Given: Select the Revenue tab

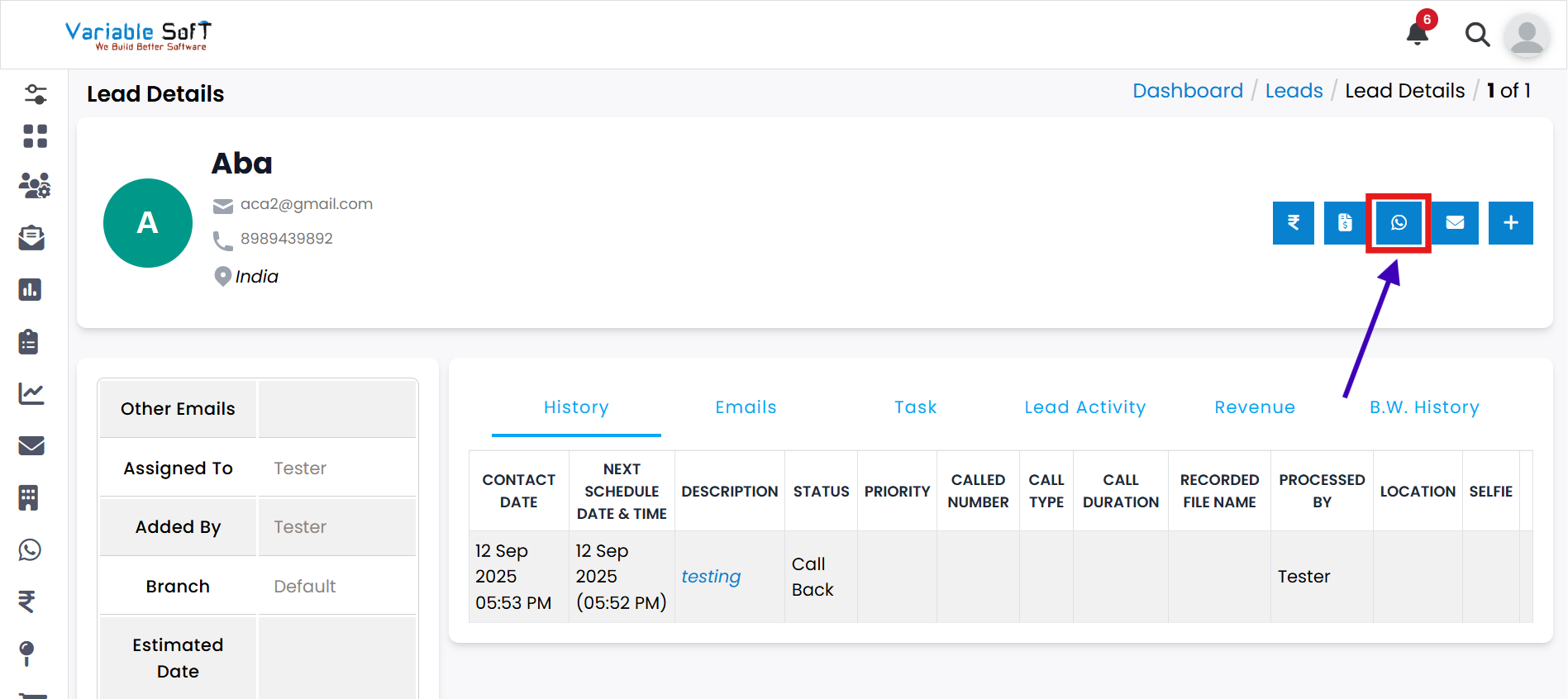Looking at the screenshot, I should coord(1254,407).
